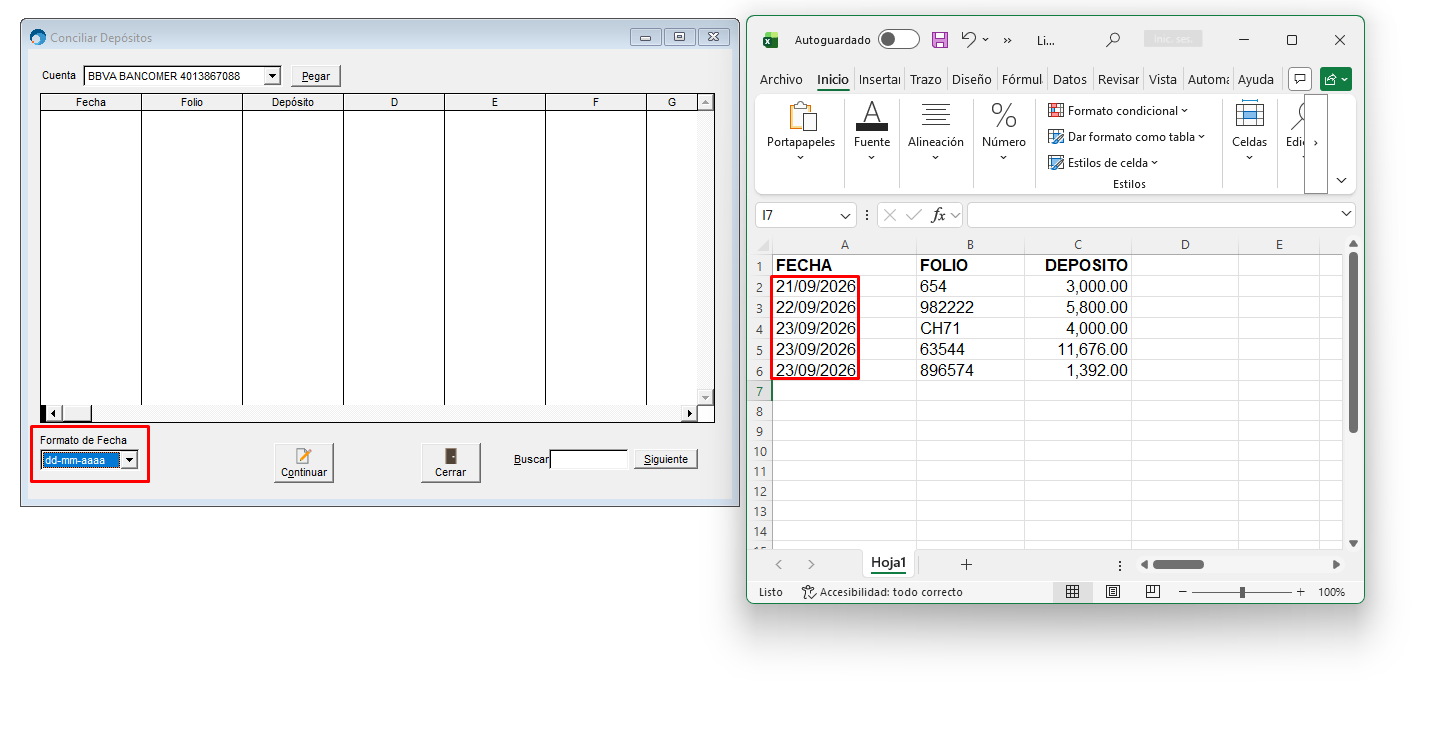This screenshot has height=732, width=1430.
Task: Switch to Page Layout view
Action: [1113, 592]
